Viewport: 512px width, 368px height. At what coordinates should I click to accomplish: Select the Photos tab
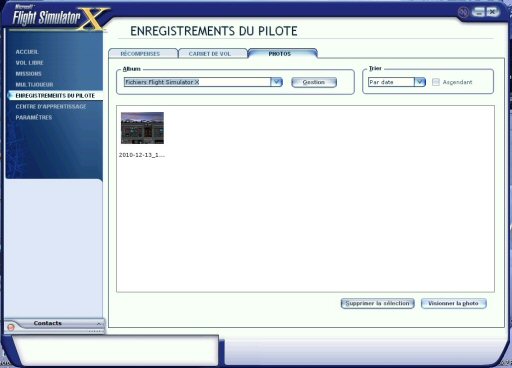coord(280,54)
